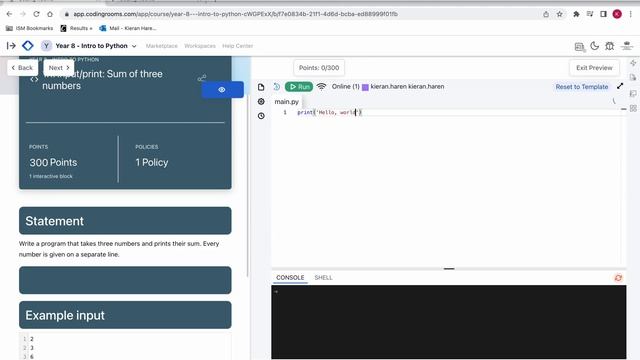Click the Online (1) status text
The height and width of the screenshot is (360, 640).
click(x=345, y=87)
